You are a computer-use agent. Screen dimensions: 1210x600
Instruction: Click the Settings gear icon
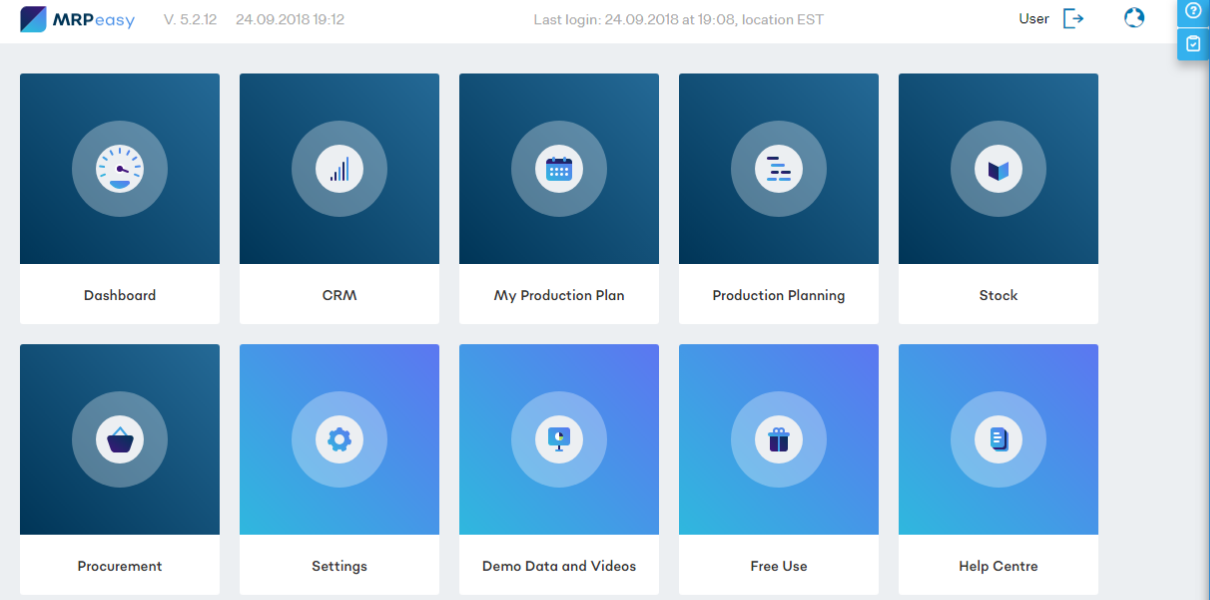coord(339,440)
